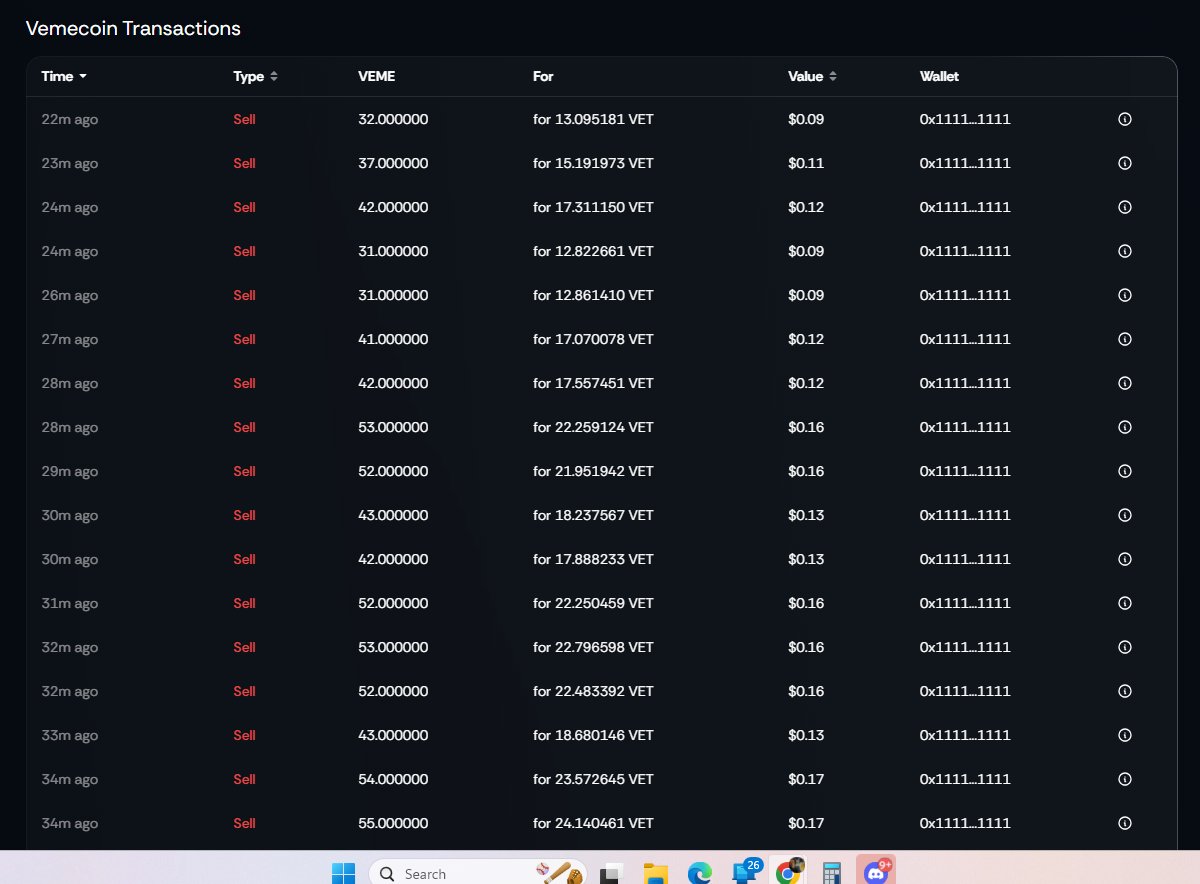Select the 22m ago timestamp
Image resolution: width=1200 pixels, height=884 pixels.
(70, 120)
